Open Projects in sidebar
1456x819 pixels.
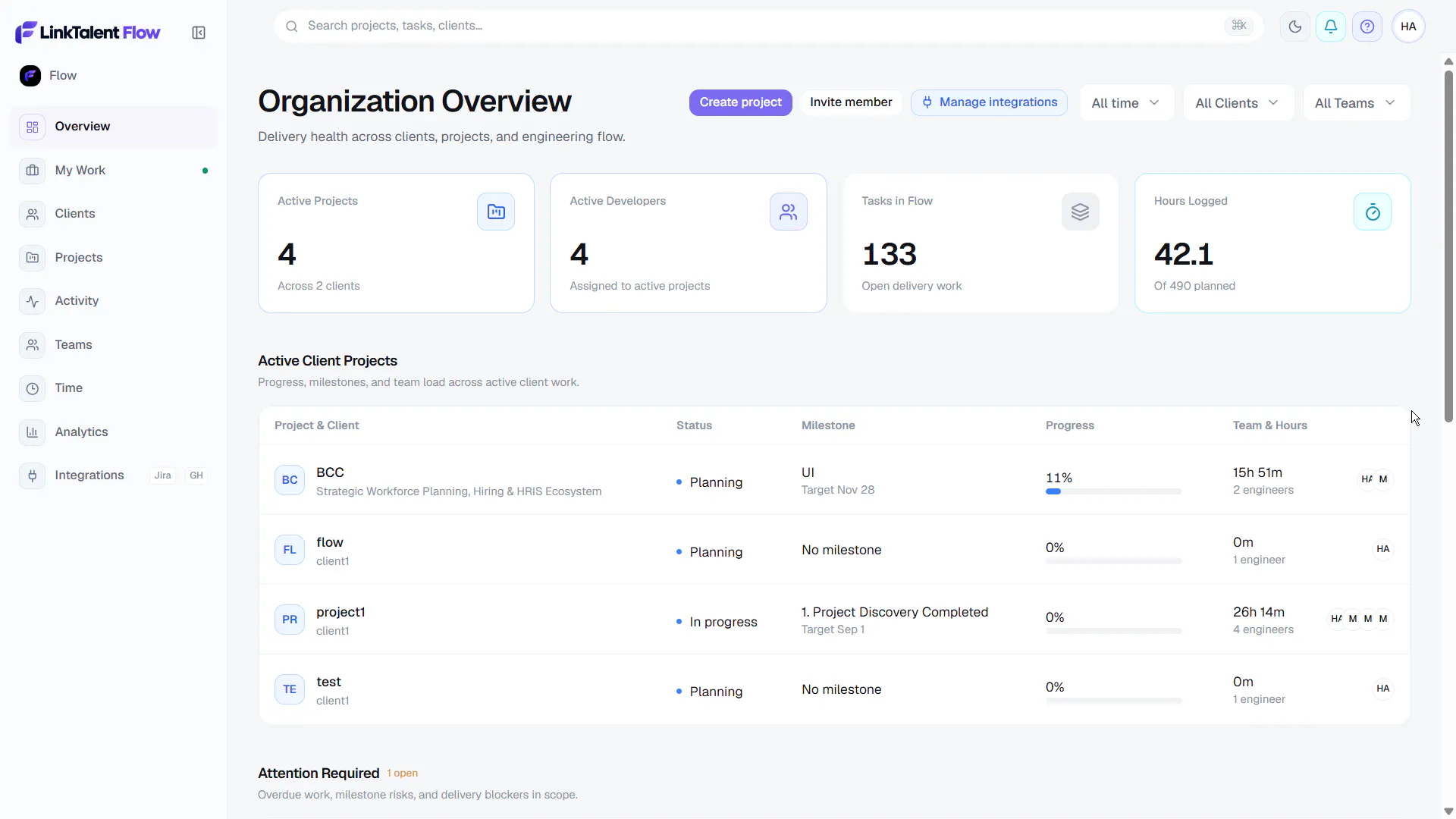click(x=114, y=258)
